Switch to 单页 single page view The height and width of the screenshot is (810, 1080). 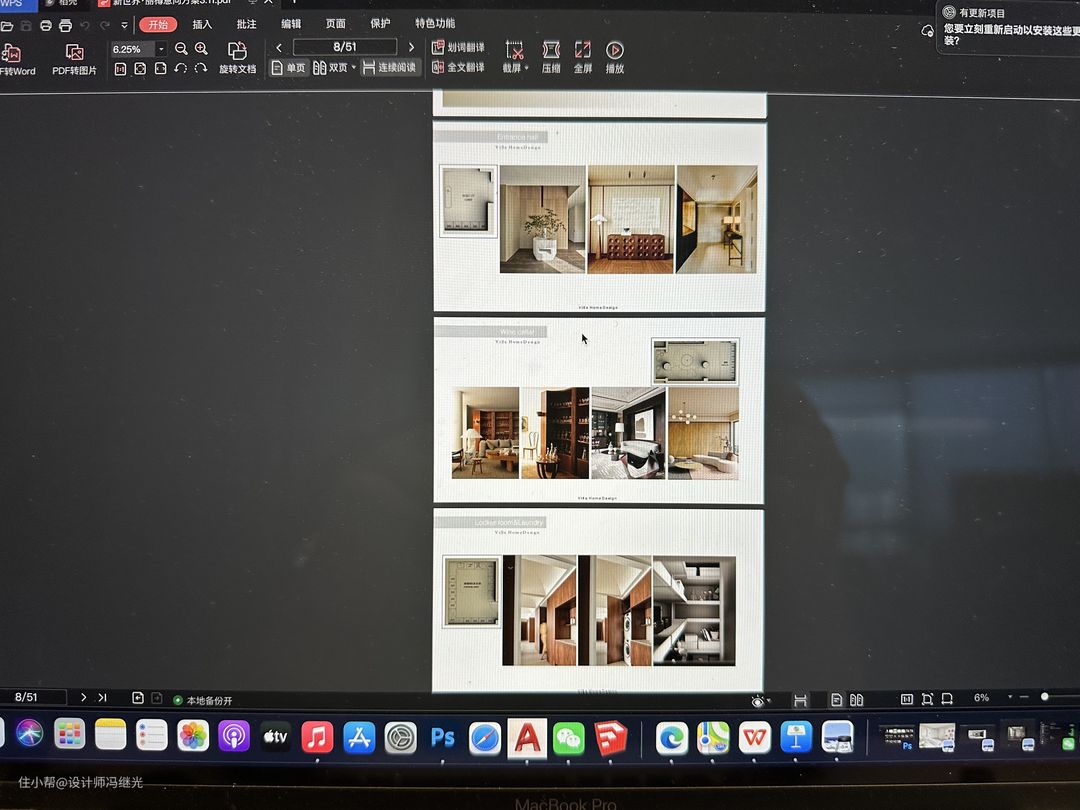(288, 68)
